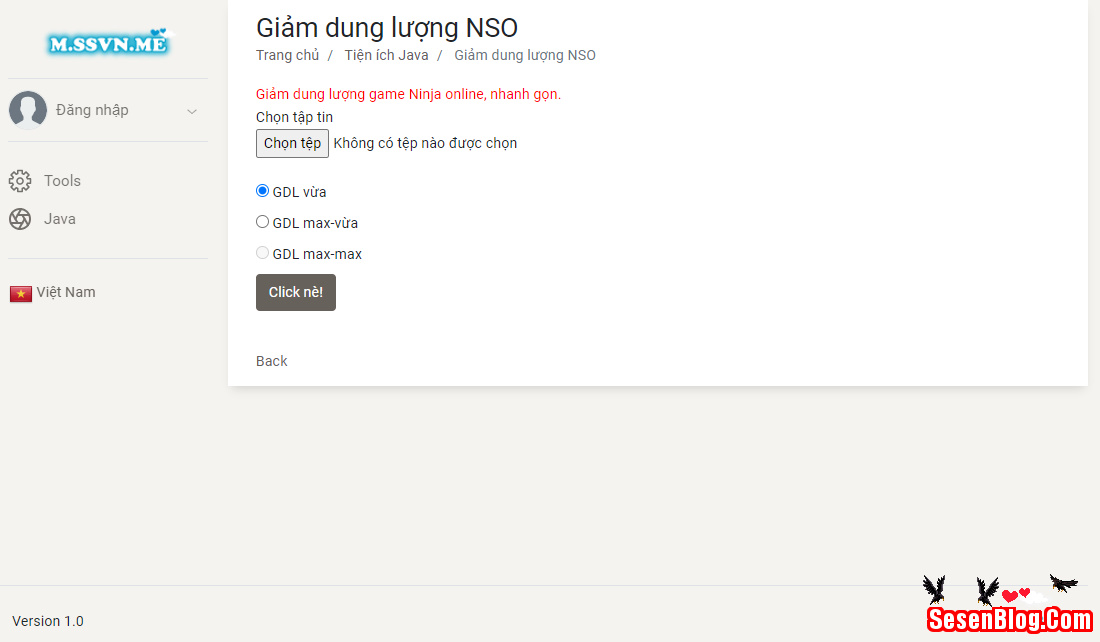Select the GDL vừa radio option
1100x642 pixels.
(x=263, y=191)
